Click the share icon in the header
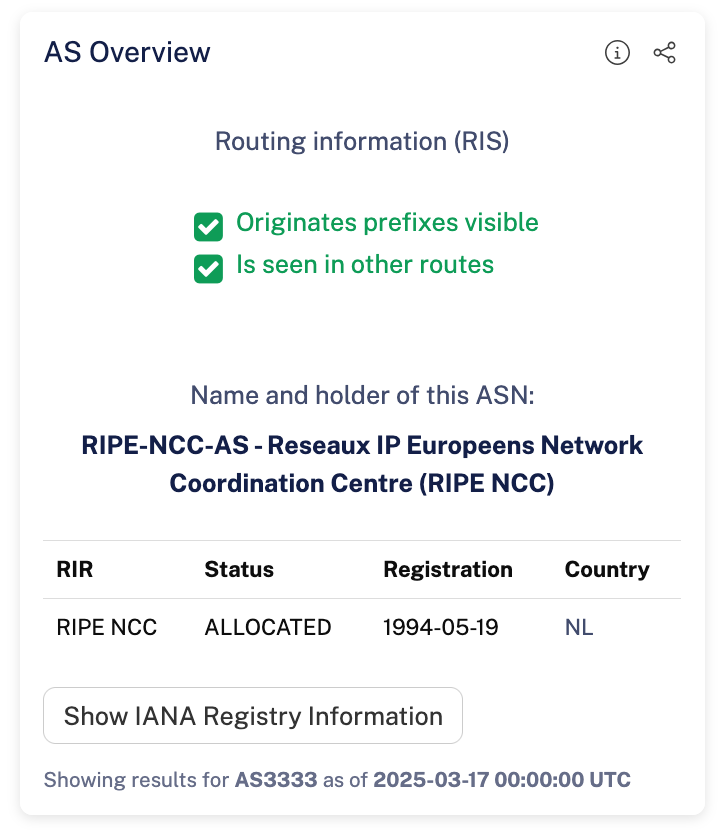 (665, 53)
